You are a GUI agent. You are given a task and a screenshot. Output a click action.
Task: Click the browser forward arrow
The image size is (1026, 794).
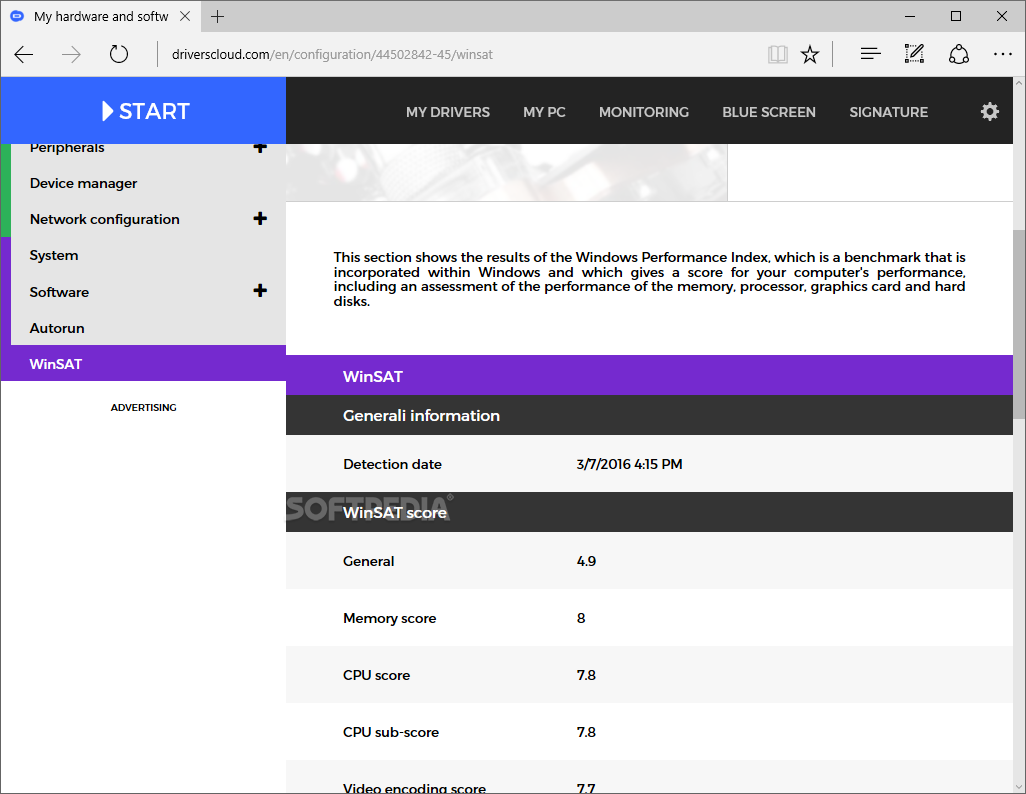[71, 54]
